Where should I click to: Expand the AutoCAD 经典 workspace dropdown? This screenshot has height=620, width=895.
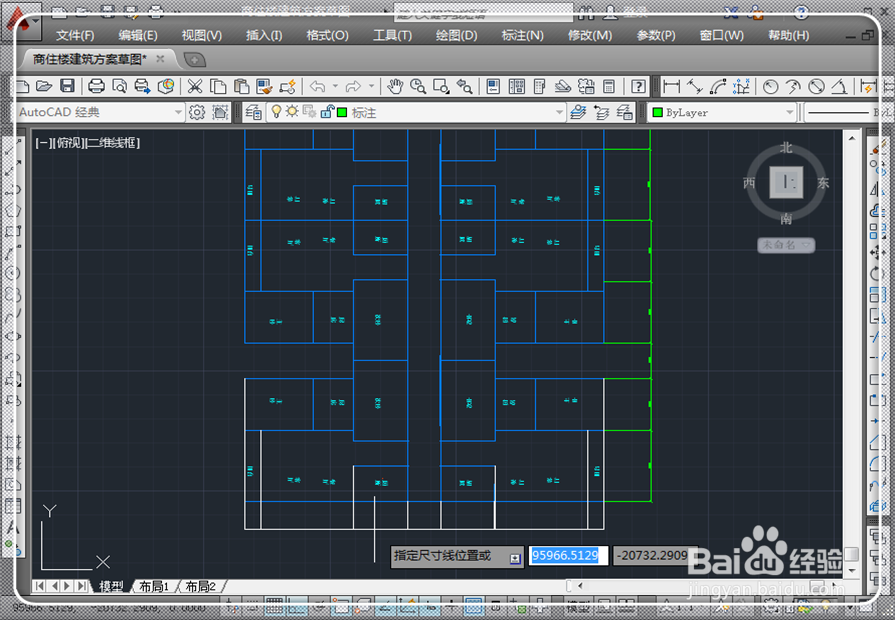178,112
